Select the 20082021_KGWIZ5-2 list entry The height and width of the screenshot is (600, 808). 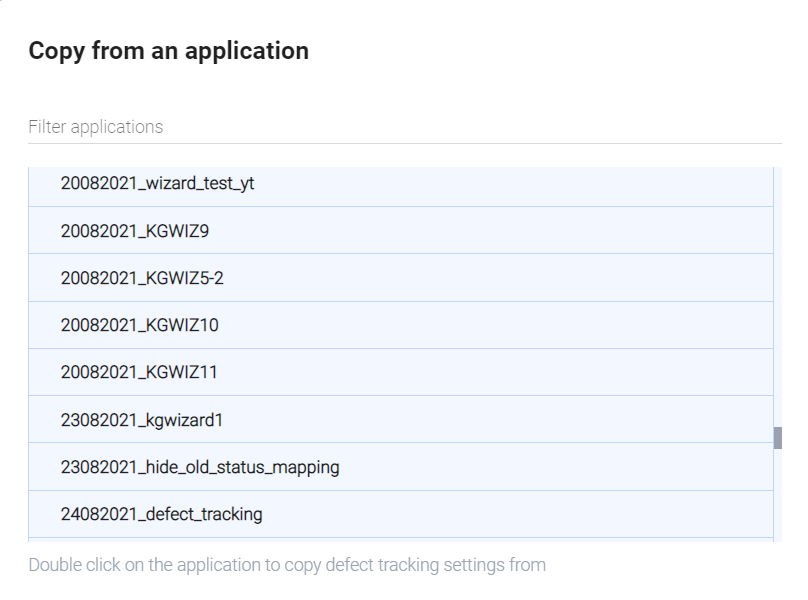coord(142,278)
